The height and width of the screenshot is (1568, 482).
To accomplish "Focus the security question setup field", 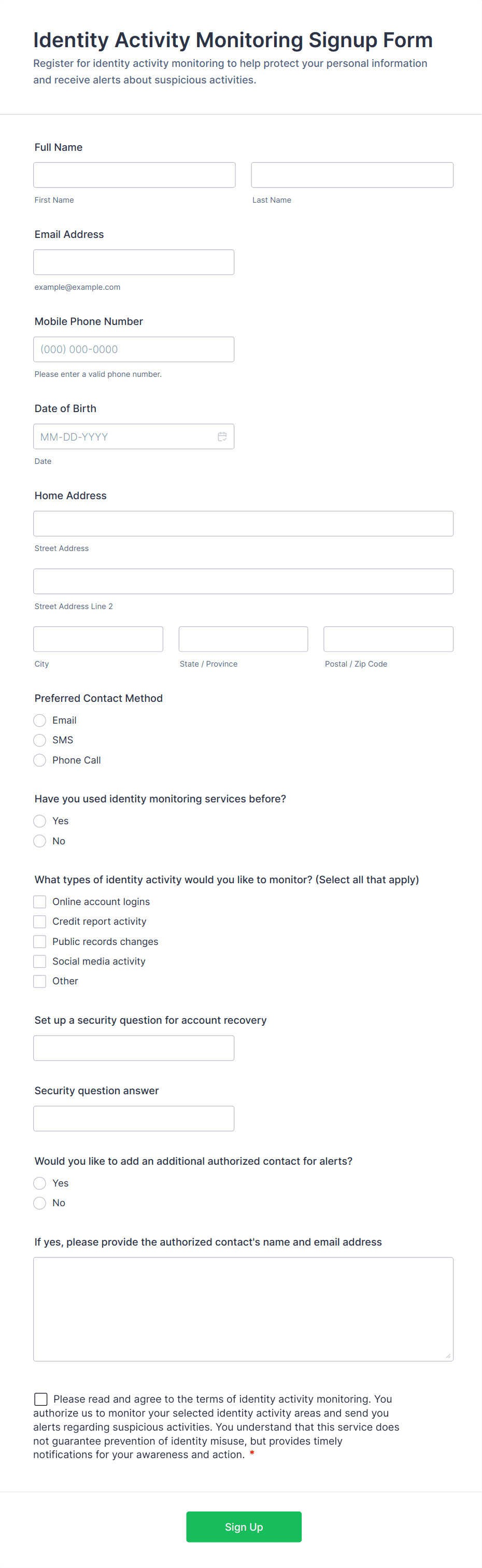I will [x=134, y=1048].
